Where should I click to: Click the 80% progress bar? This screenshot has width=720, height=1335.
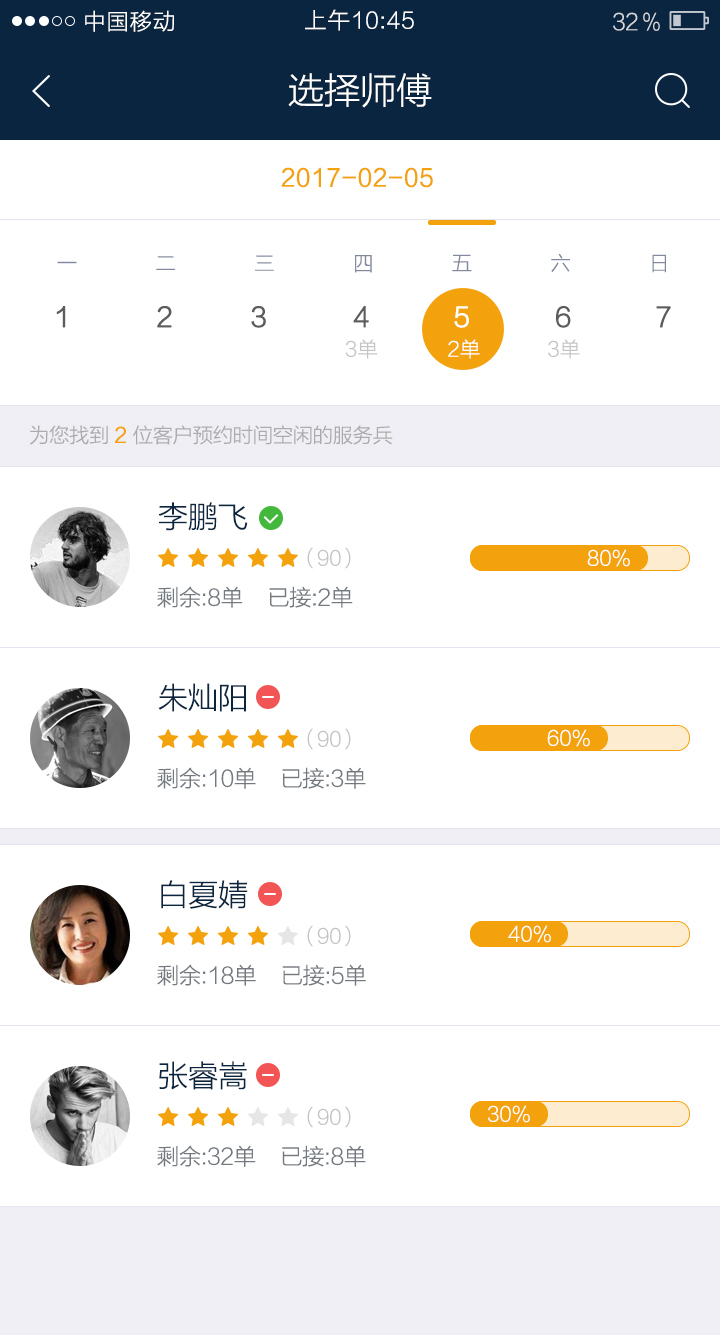pos(579,558)
